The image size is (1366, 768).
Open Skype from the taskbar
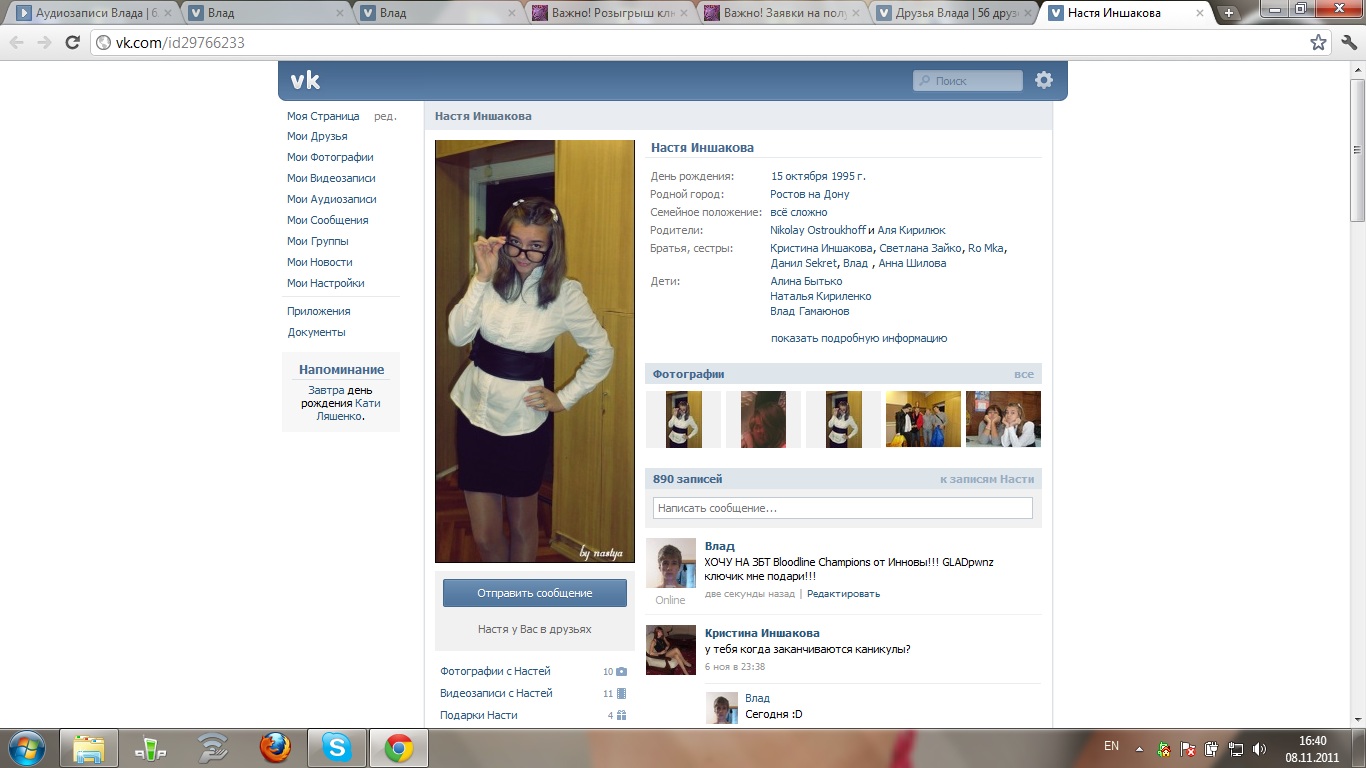coord(337,747)
